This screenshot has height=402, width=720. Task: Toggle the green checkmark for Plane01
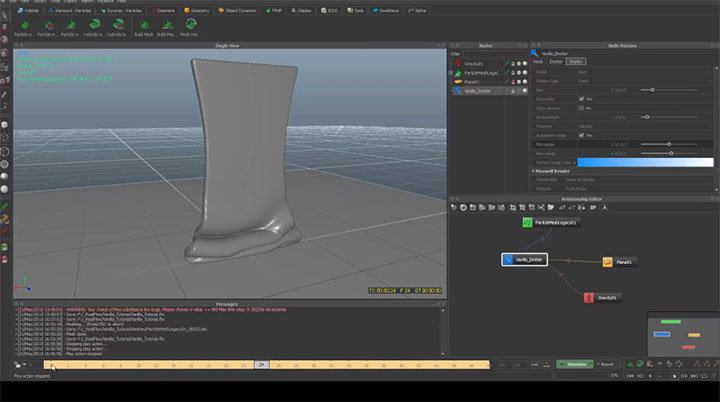click(507, 82)
